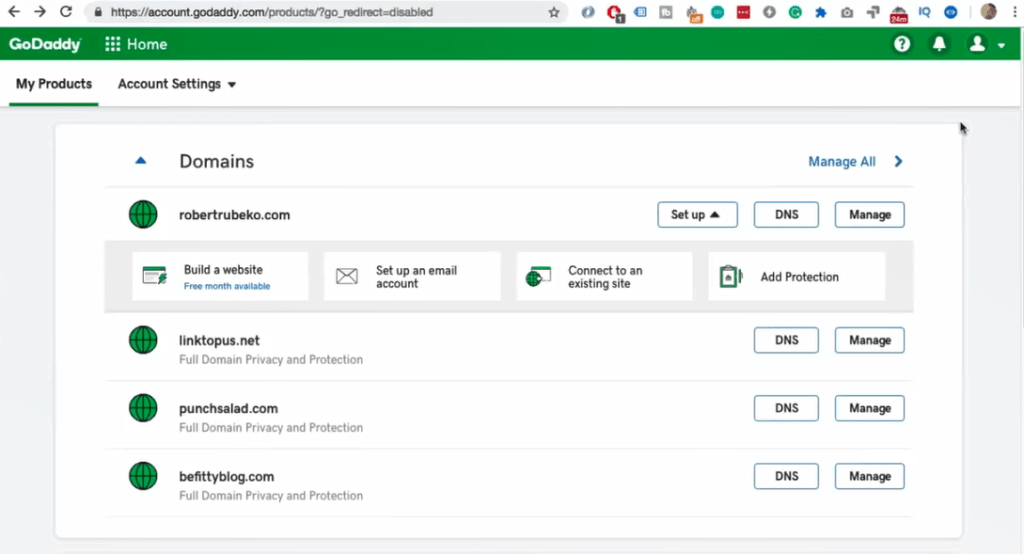This screenshot has width=1024, height=554.
Task: Click the Add Protection lock icon
Action: click(731, 276)
